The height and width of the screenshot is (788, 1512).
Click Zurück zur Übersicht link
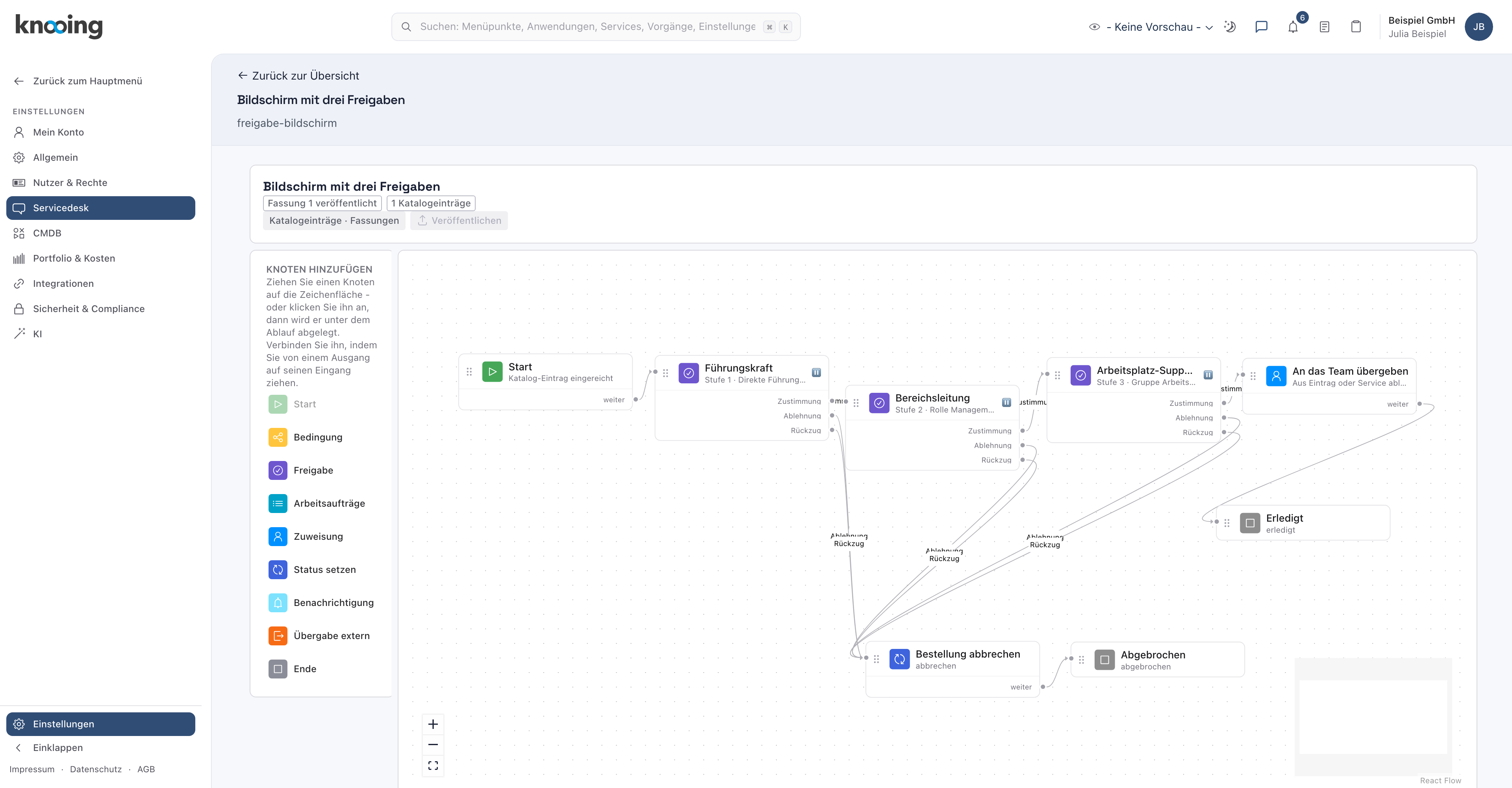298,76
